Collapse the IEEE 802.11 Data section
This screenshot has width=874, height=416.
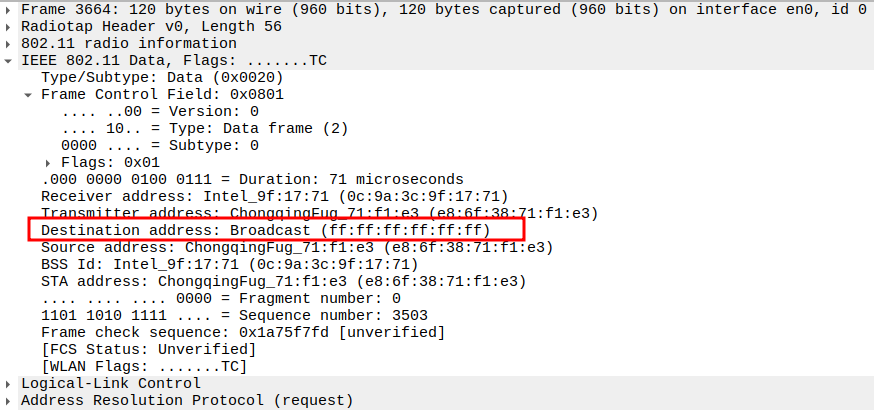tap(10, 60)
